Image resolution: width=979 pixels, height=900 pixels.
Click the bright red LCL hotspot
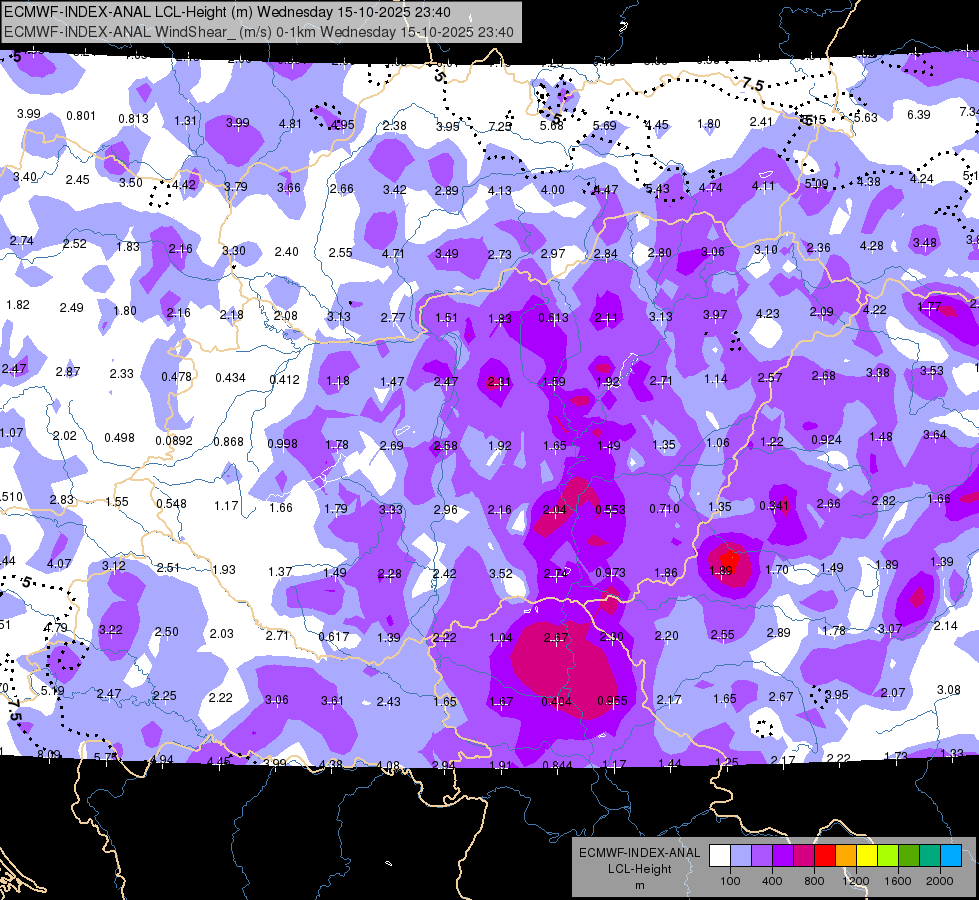(729, 558)
